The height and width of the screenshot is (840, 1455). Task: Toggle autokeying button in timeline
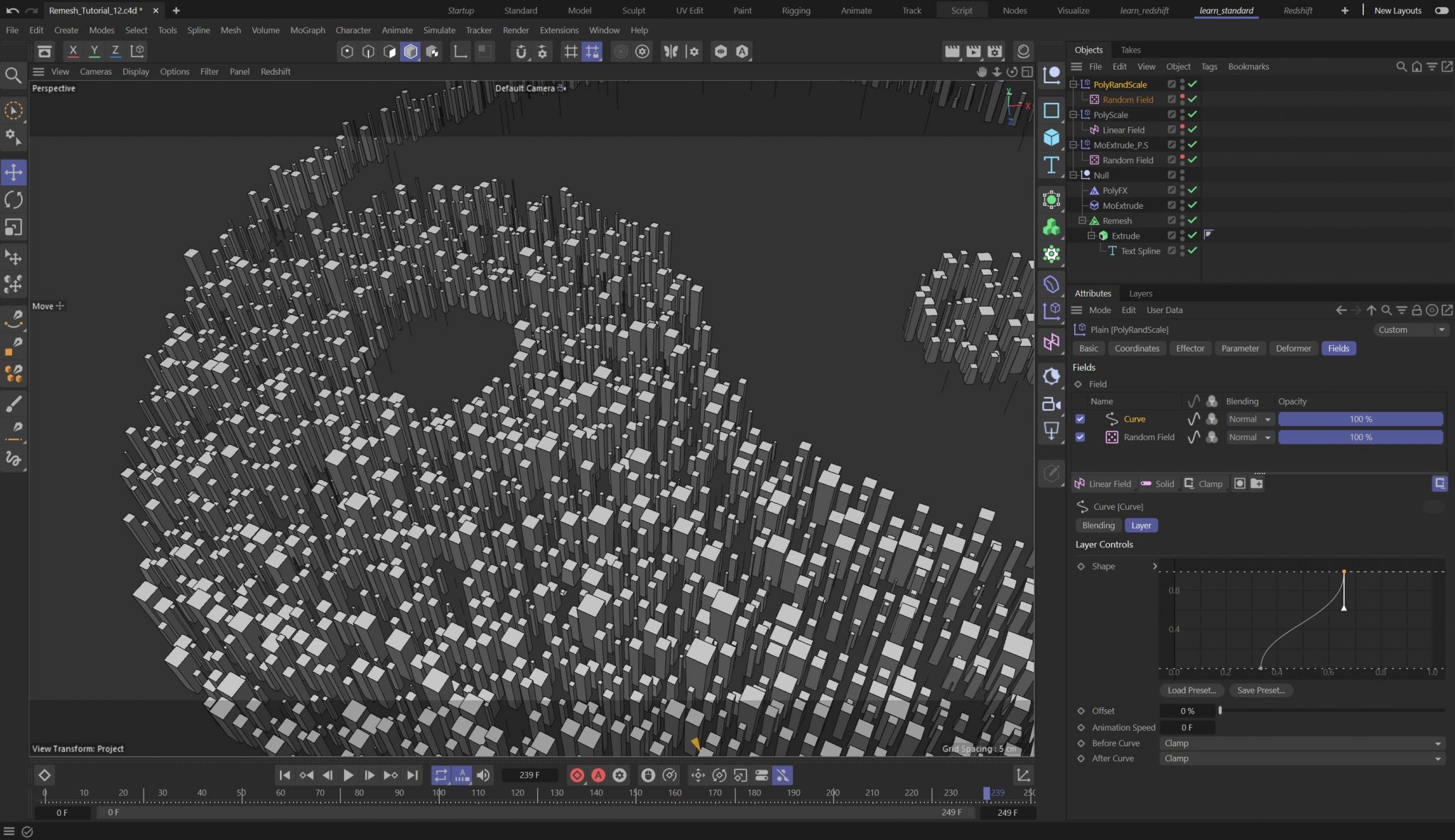598,775
